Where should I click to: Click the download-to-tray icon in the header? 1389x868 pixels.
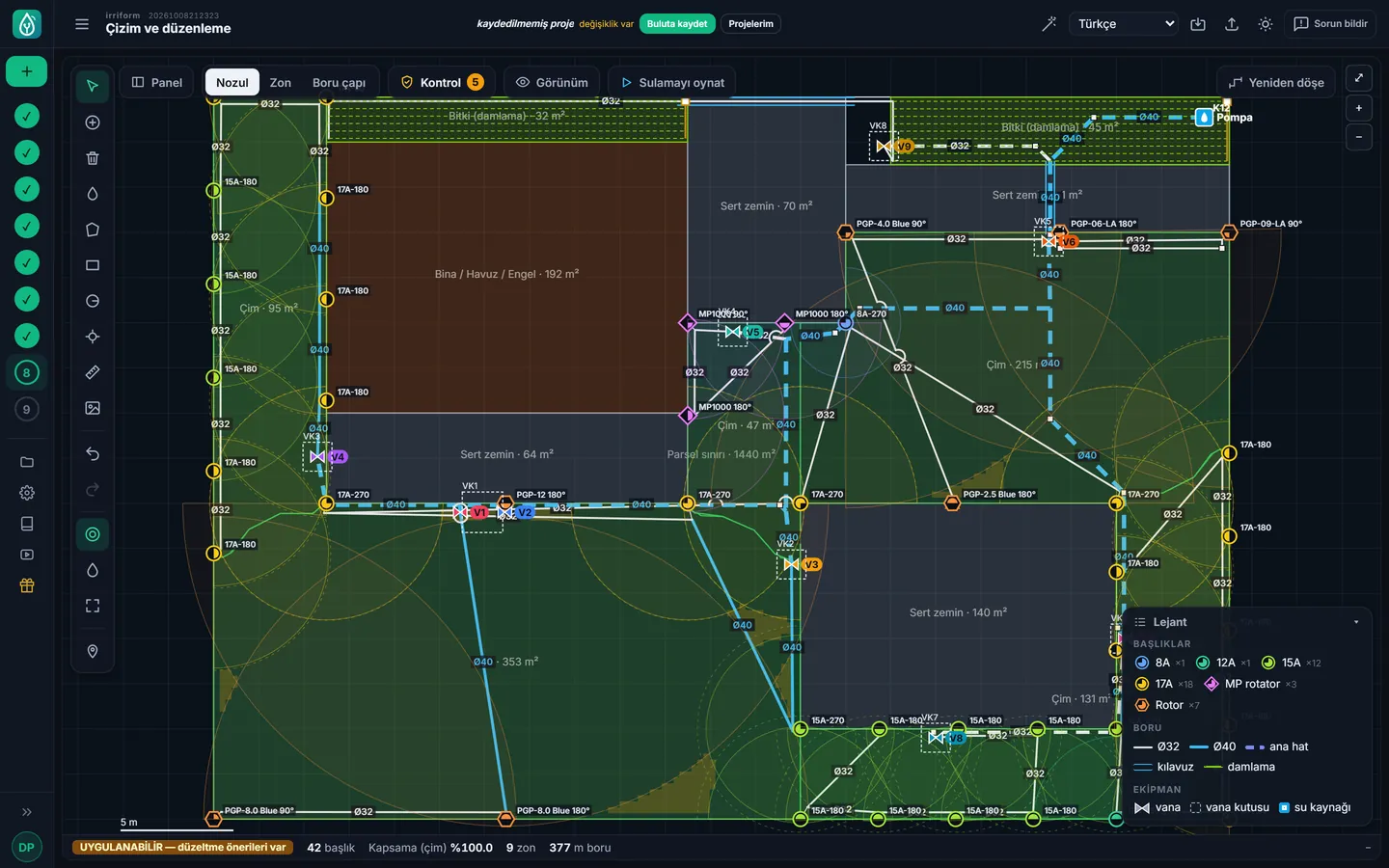1198,24
